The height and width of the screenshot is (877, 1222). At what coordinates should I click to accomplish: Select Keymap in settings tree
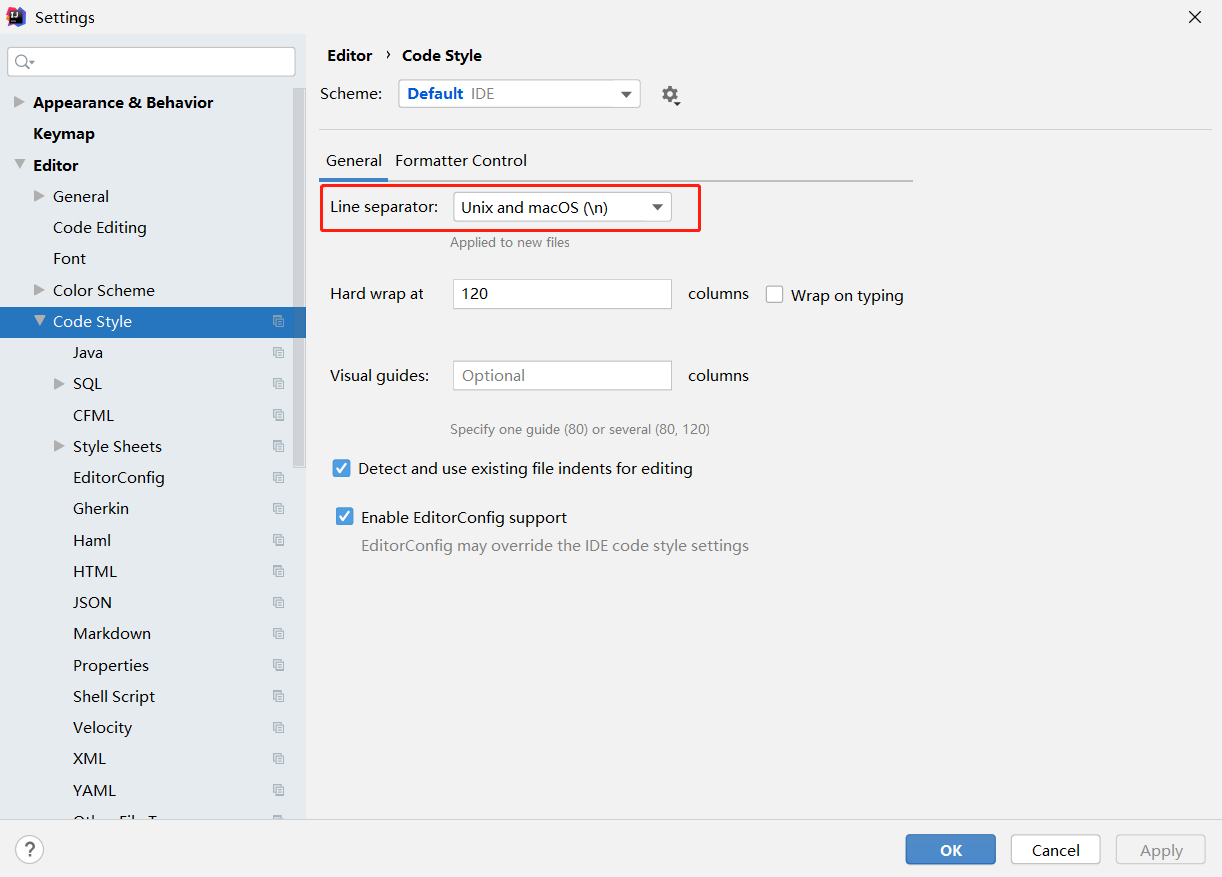(64, 134)
